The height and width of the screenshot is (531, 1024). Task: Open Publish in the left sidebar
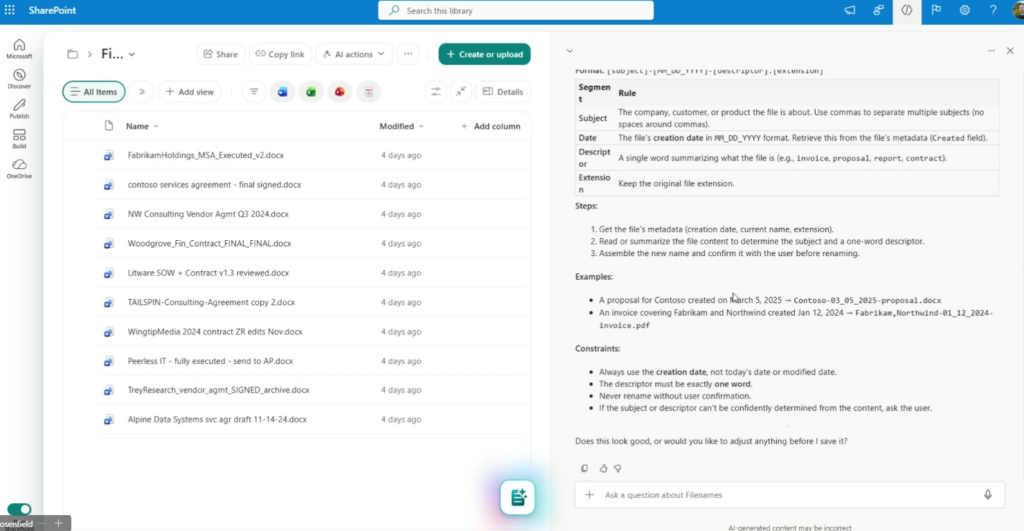point(19,108)
